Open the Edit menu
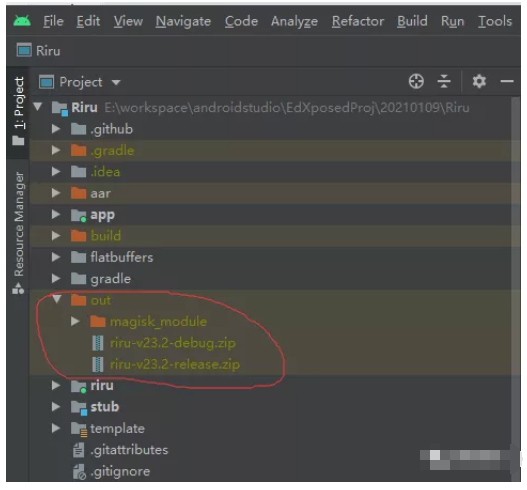The height and width of the screenshot is (490, 527). coord(88,21)
